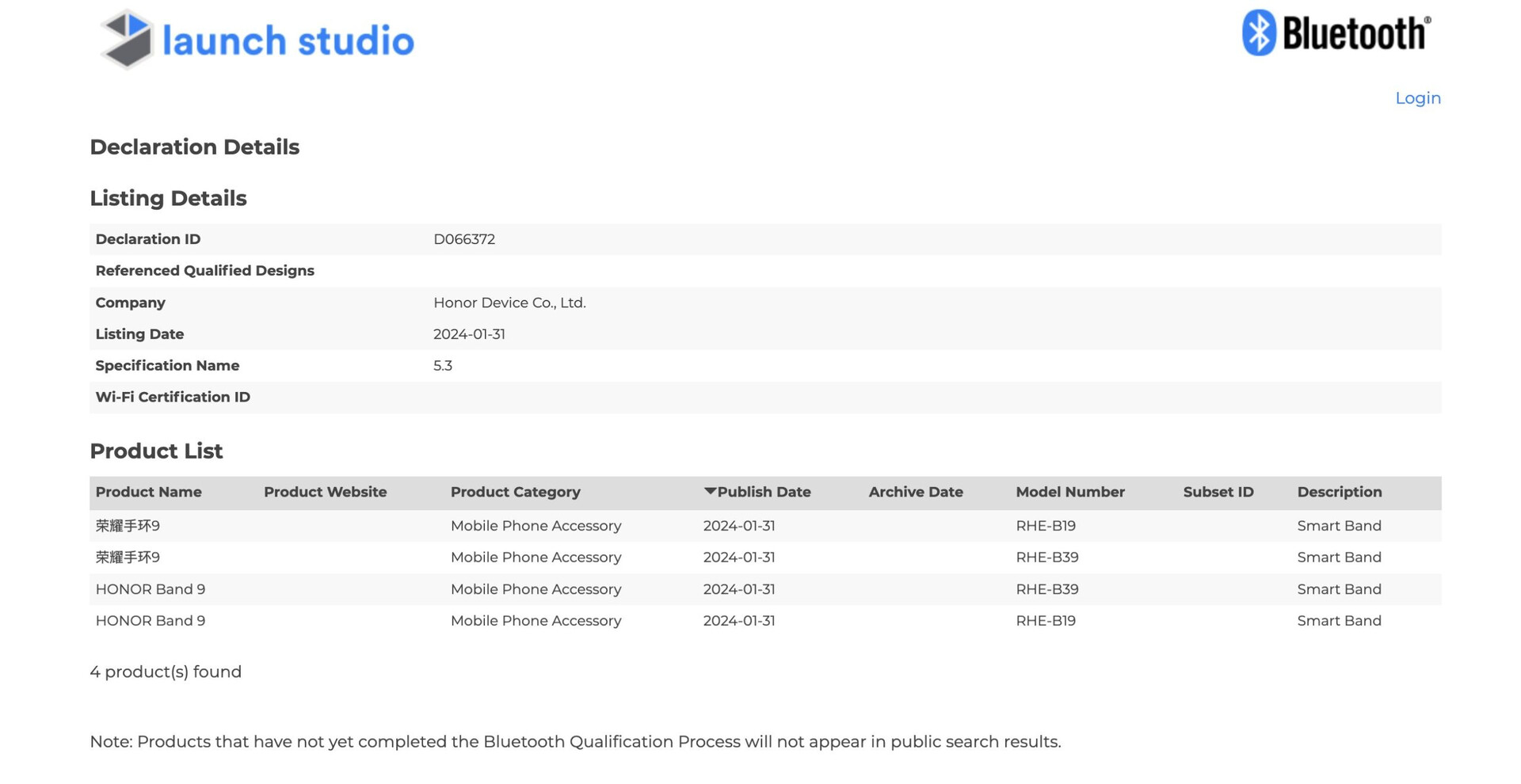Viewport: 1521px width, 784px height.
Task: Select first 荣耀手环9 product row name
Action: [128, 526]
